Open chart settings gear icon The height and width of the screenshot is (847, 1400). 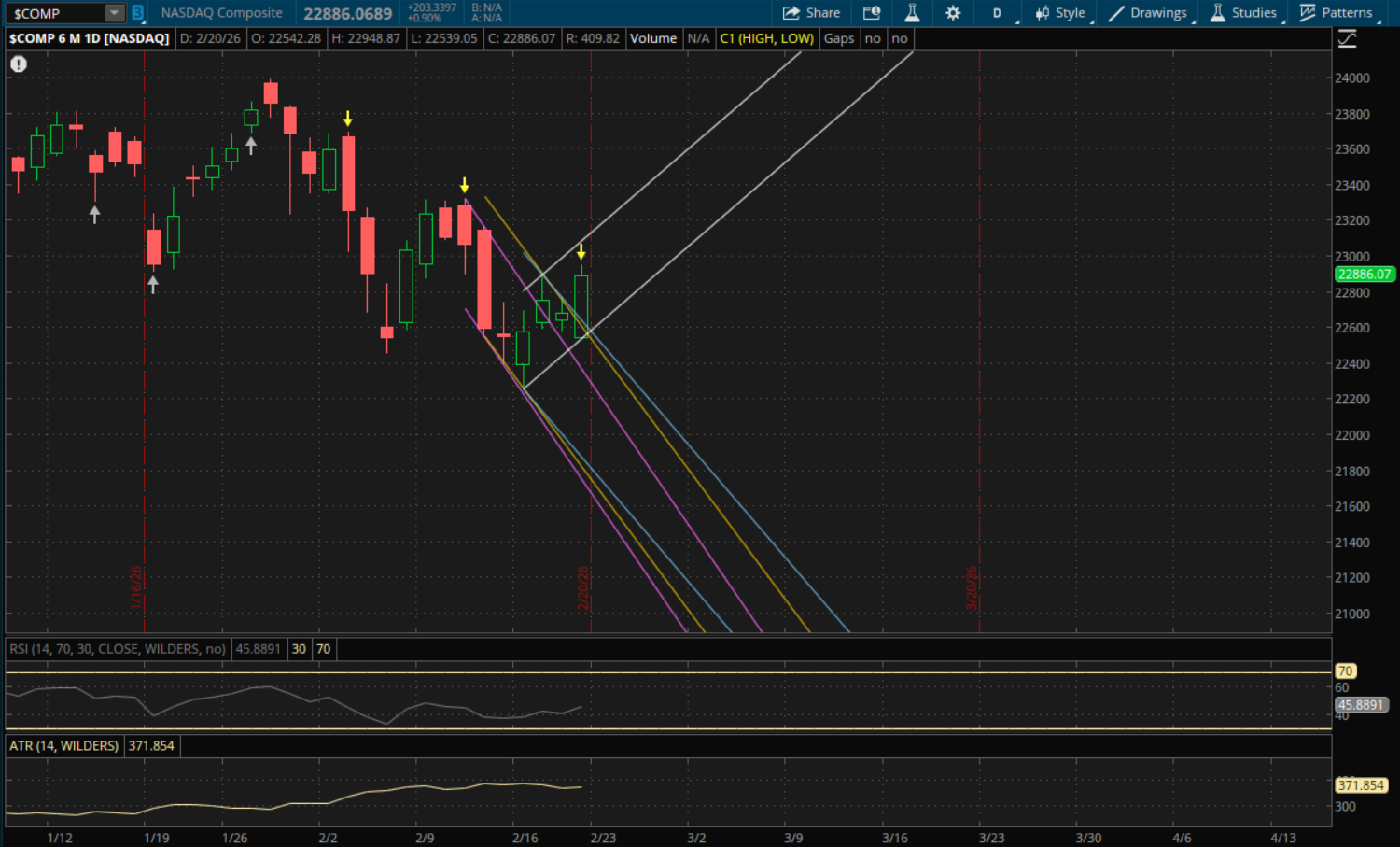pos(952,13)
